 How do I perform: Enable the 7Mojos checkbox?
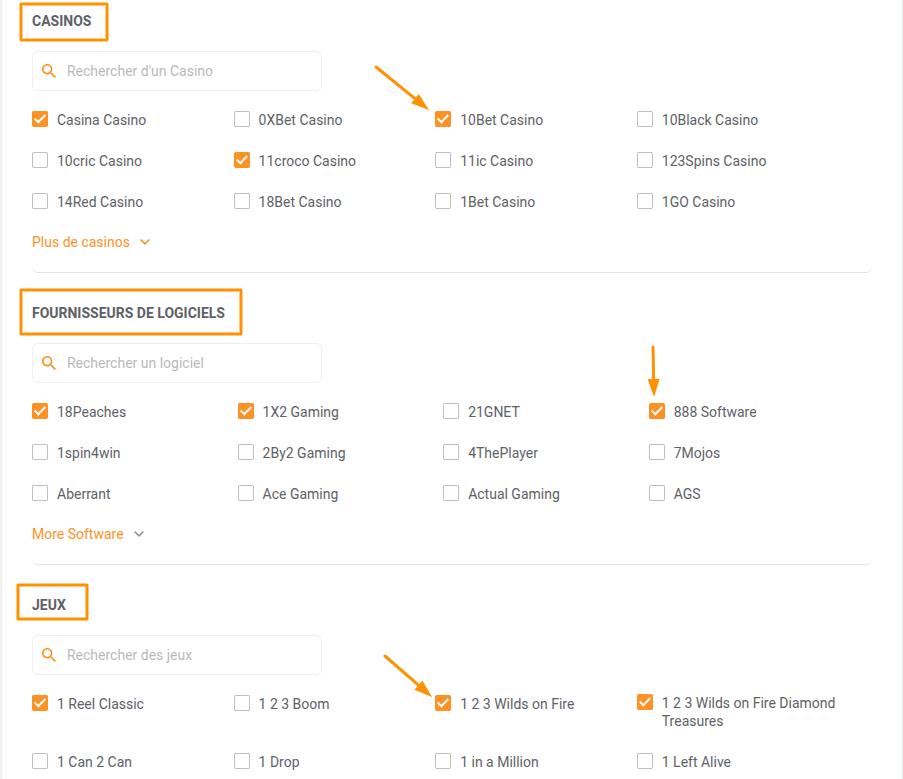coord(657,452)
